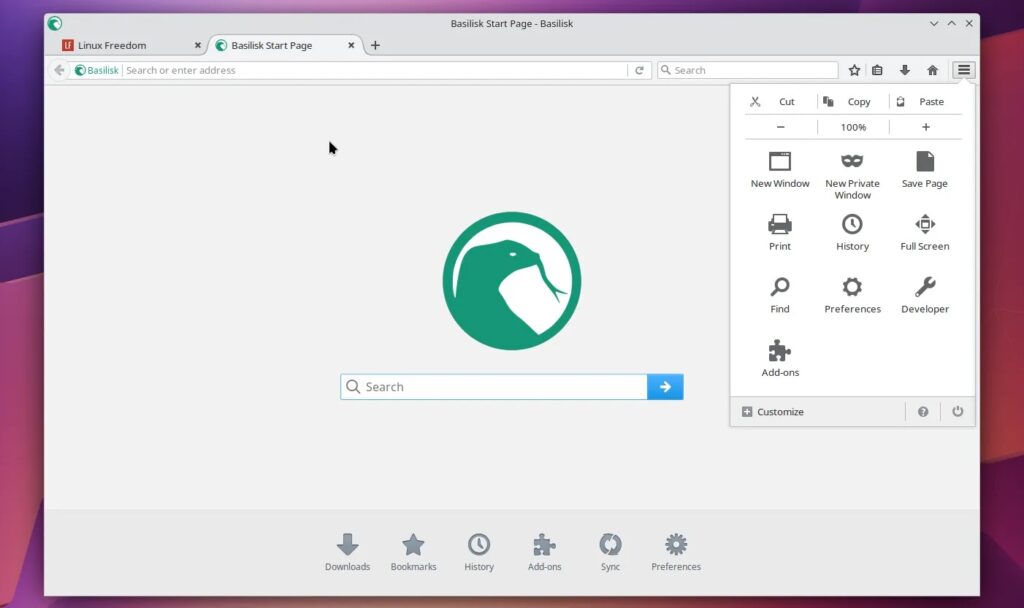The image size is (1024, 608).
Task: Click Customize at menu bottom
Action: (x=773, y=412)
